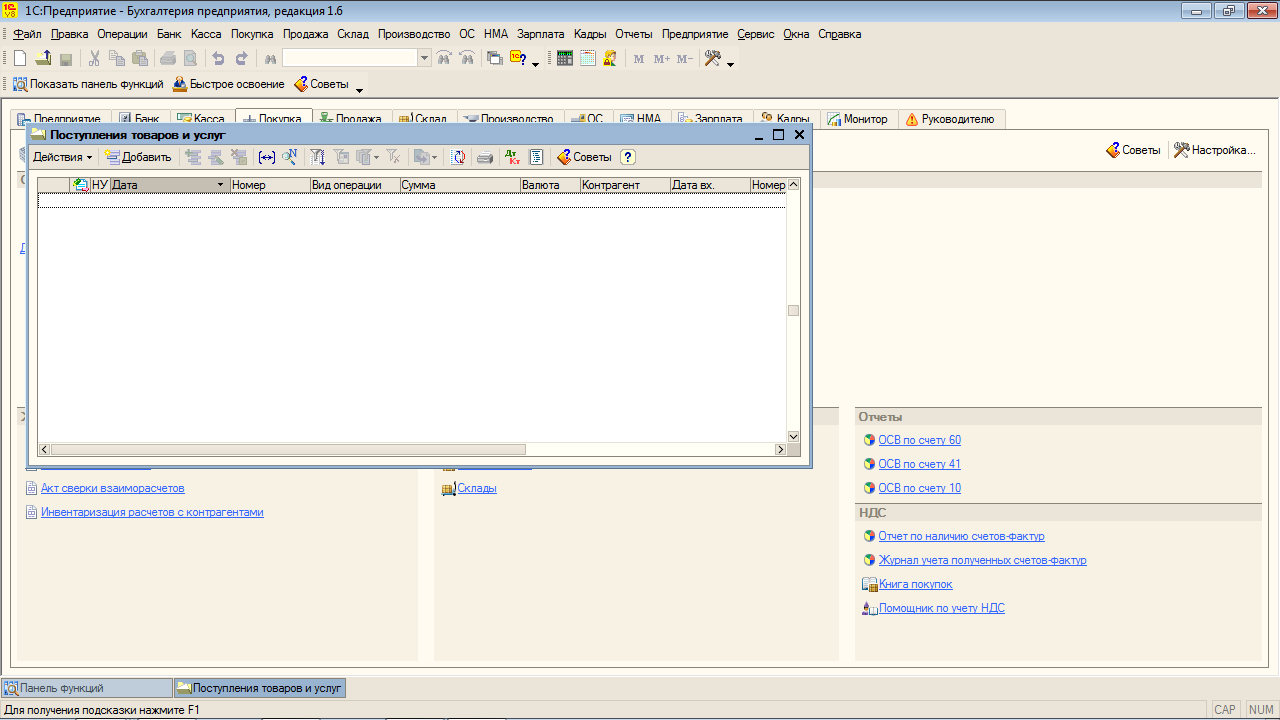
Task: Open the Файл menu
Action: [27, 34]
